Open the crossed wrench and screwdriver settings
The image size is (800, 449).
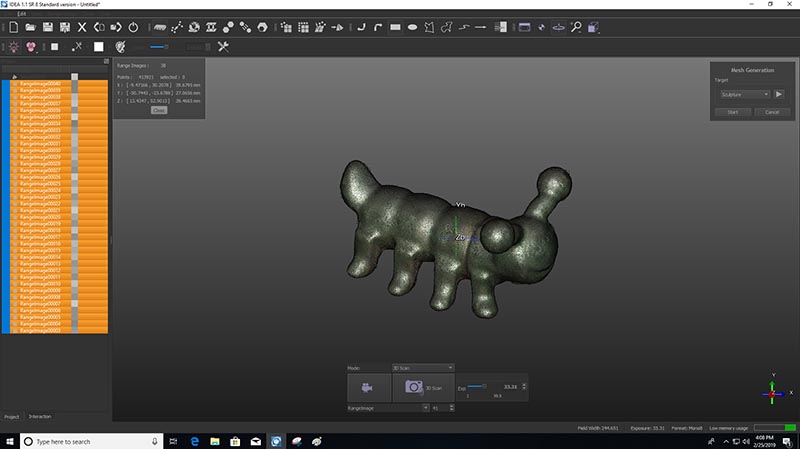(223, 47)
